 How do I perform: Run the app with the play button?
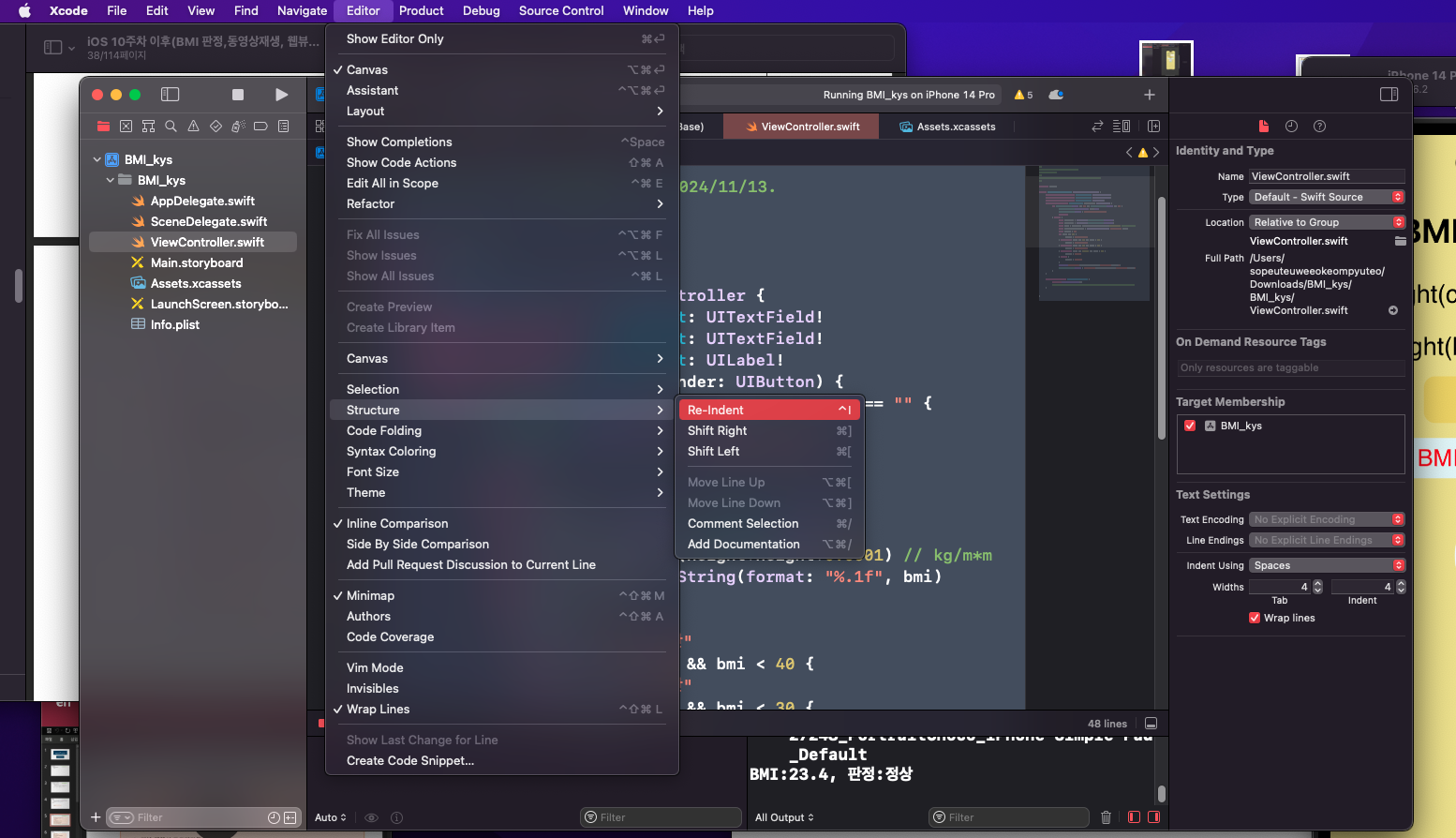click(x=281, y=95)
